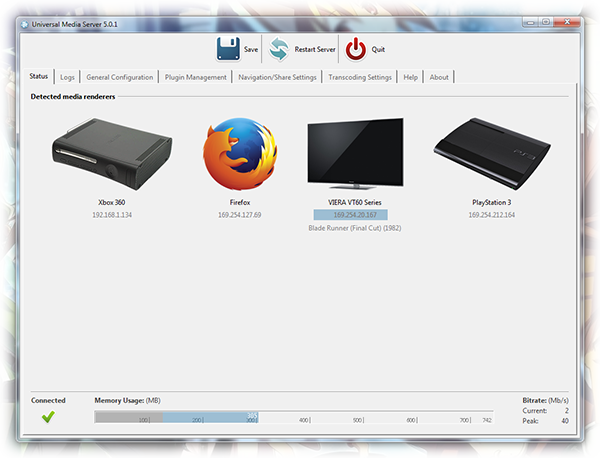
Task: Close the Universal Media Server window
Action: [567, 22]
